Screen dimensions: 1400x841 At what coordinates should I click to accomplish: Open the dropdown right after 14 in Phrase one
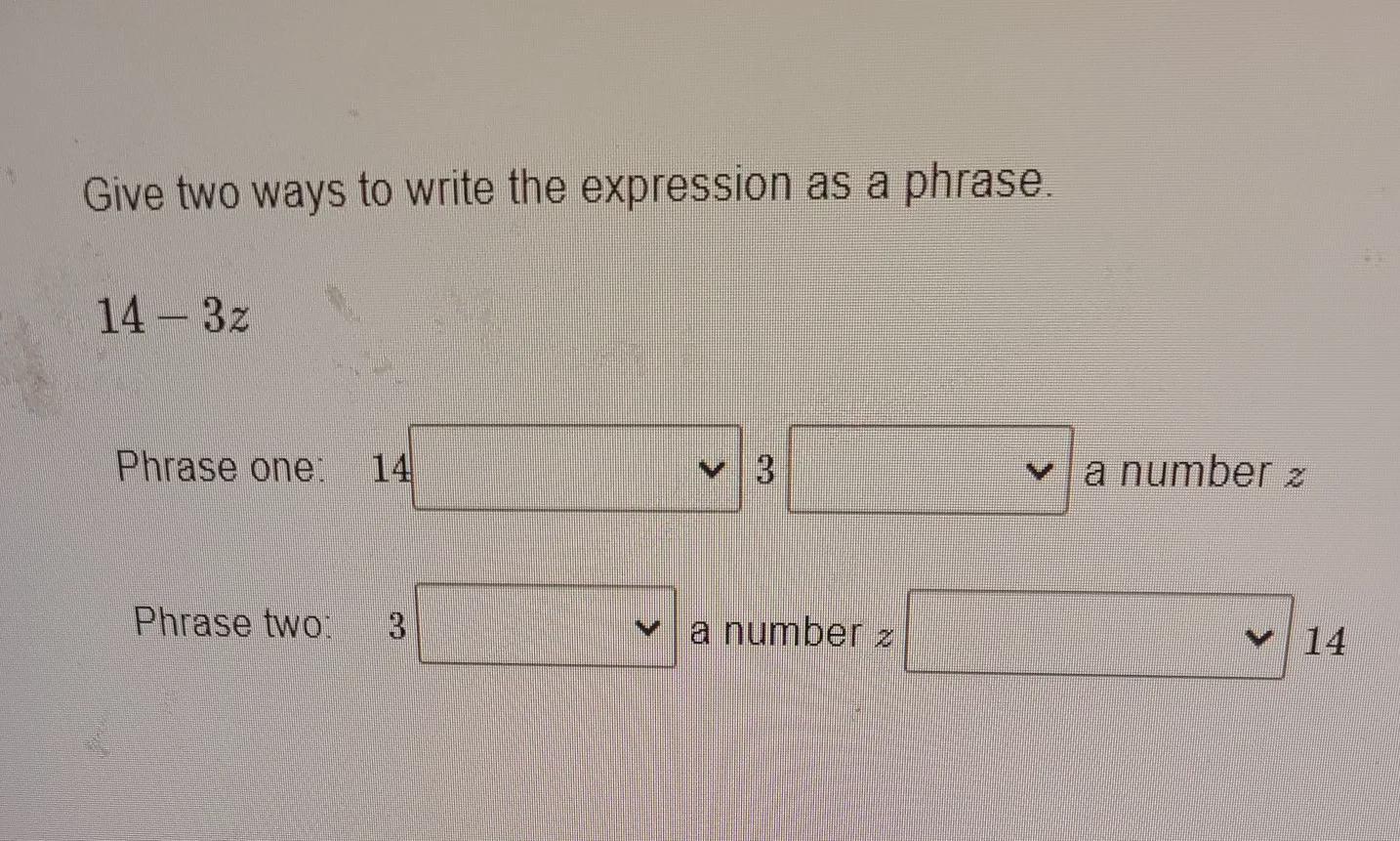tap(575, 468)
